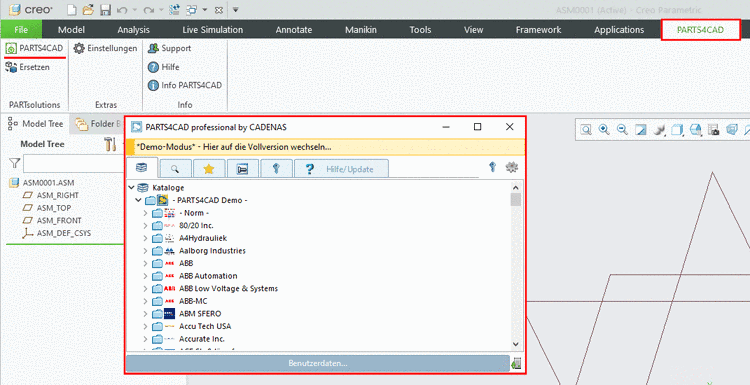This screenshot has width=750, height=385.
Task: Click Info PARTS4CAD in the ribbon
Action: (185, 85)
